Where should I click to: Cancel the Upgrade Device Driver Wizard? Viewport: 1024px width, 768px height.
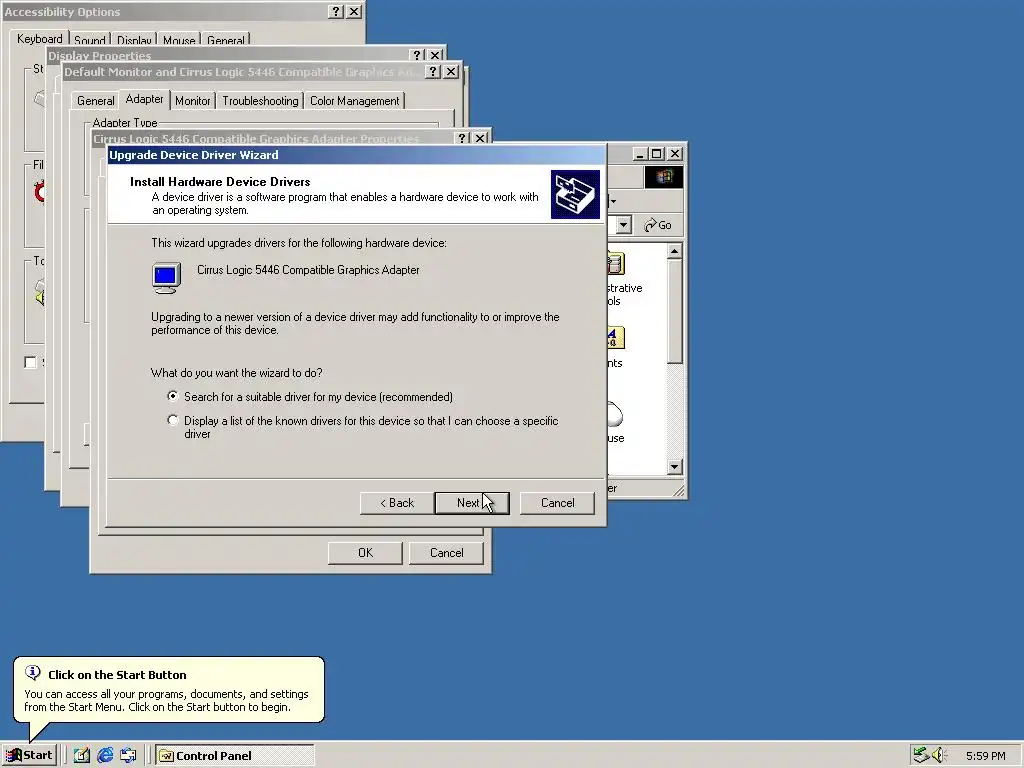557,503
